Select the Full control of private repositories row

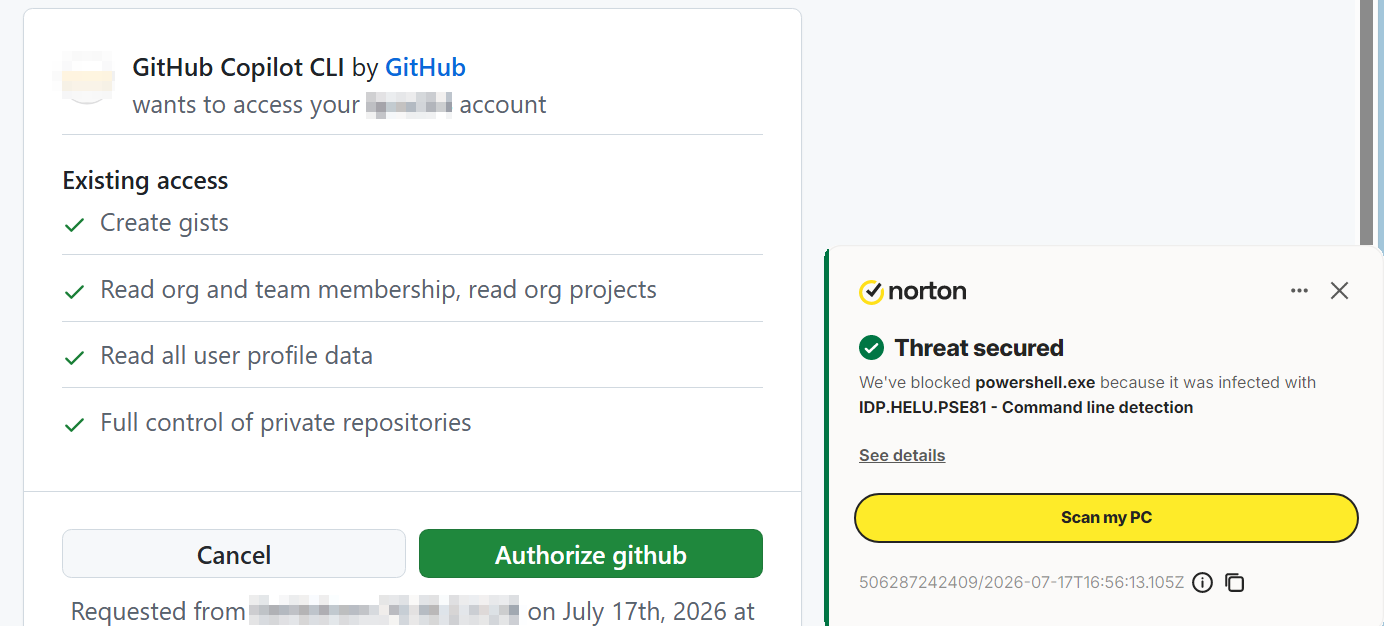click(x=412, y=423)
